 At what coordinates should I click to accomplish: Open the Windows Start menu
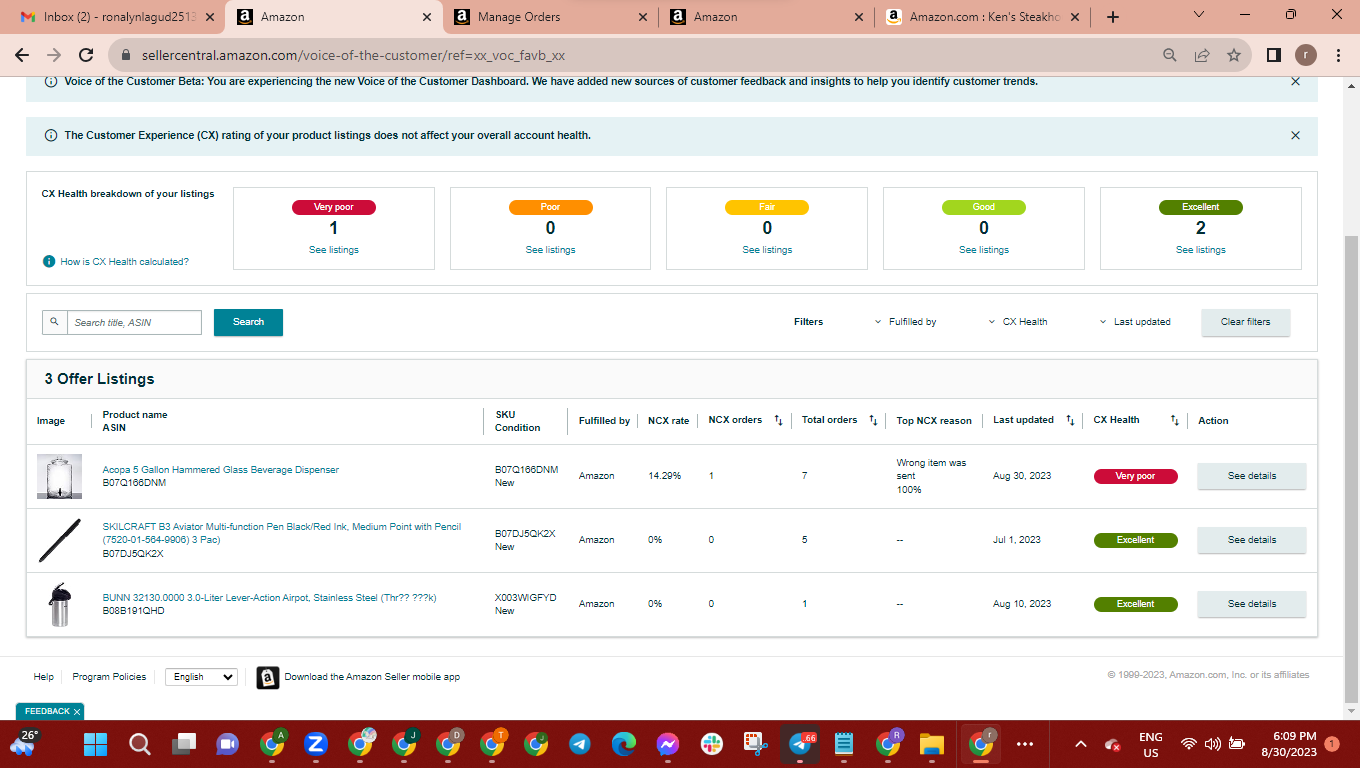(95, 744)
